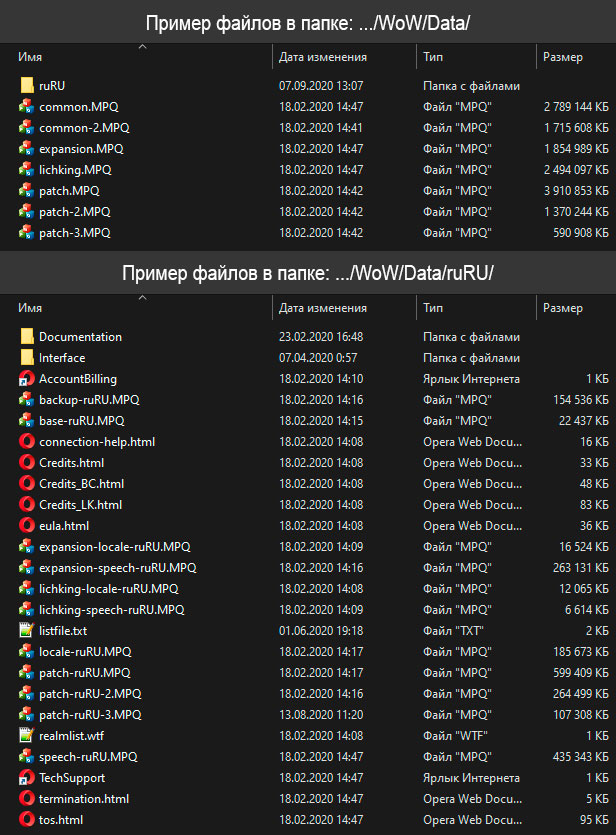Click the size value 2 789 144 КБ
The height and width of the screenshot is (835, 616).
[576, 107]
